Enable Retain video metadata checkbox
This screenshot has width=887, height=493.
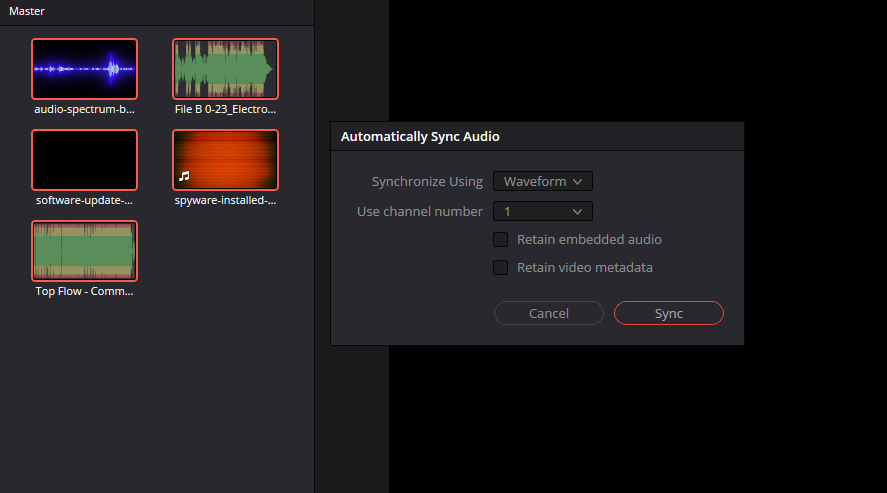point(501,268)
